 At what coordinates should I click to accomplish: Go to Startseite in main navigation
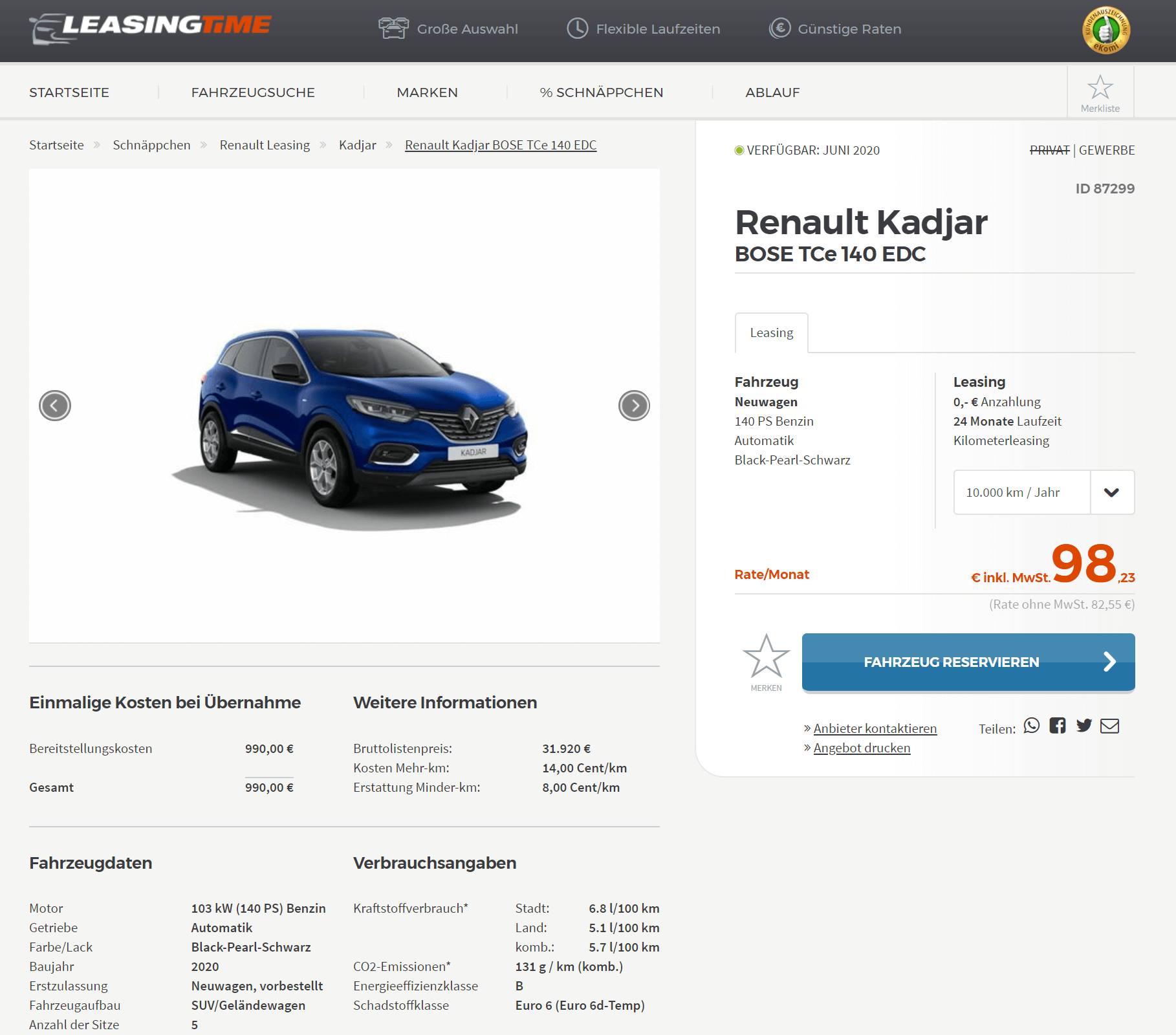[x=69, y=93]
